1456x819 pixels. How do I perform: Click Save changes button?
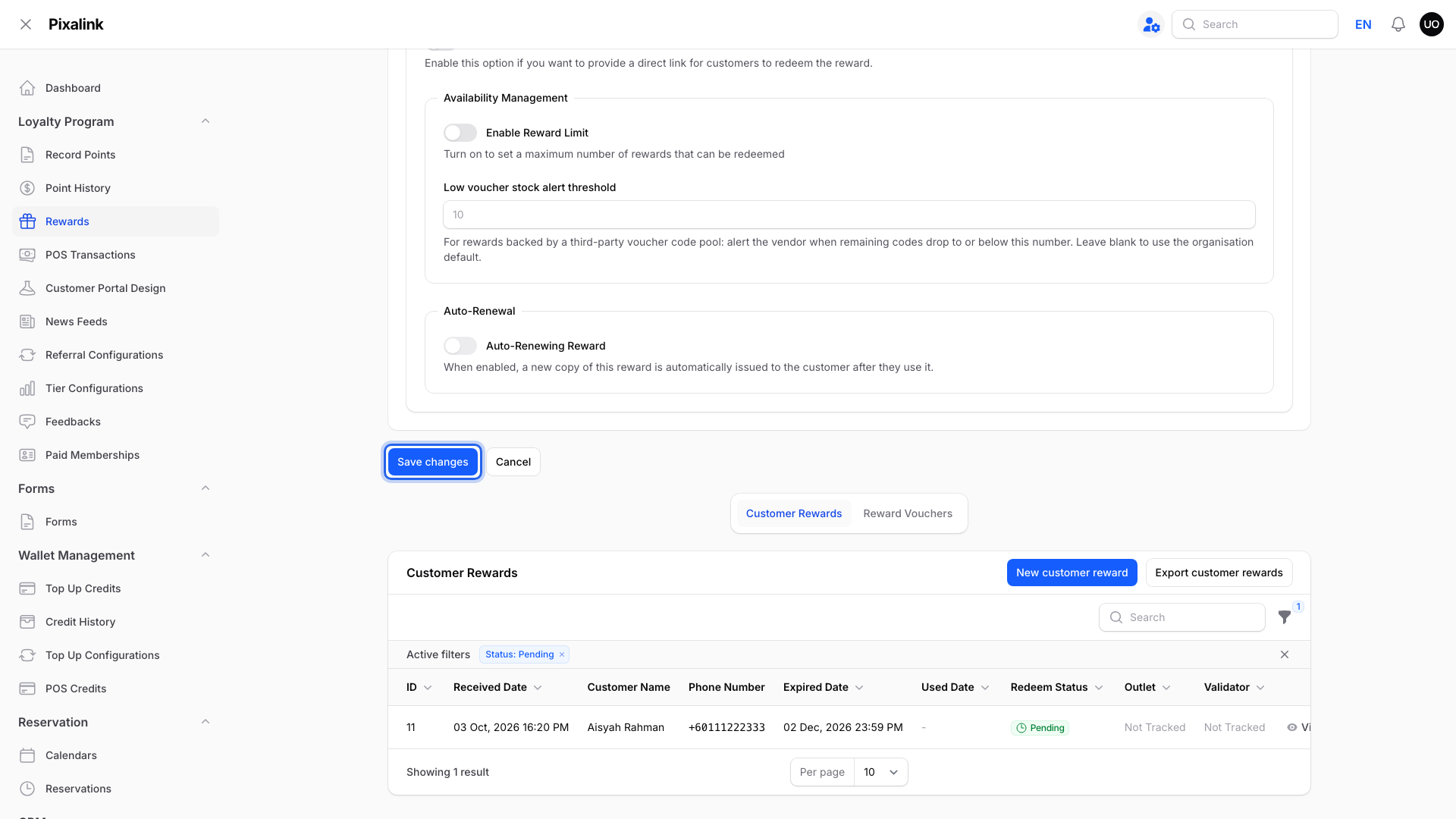point(433,462)
